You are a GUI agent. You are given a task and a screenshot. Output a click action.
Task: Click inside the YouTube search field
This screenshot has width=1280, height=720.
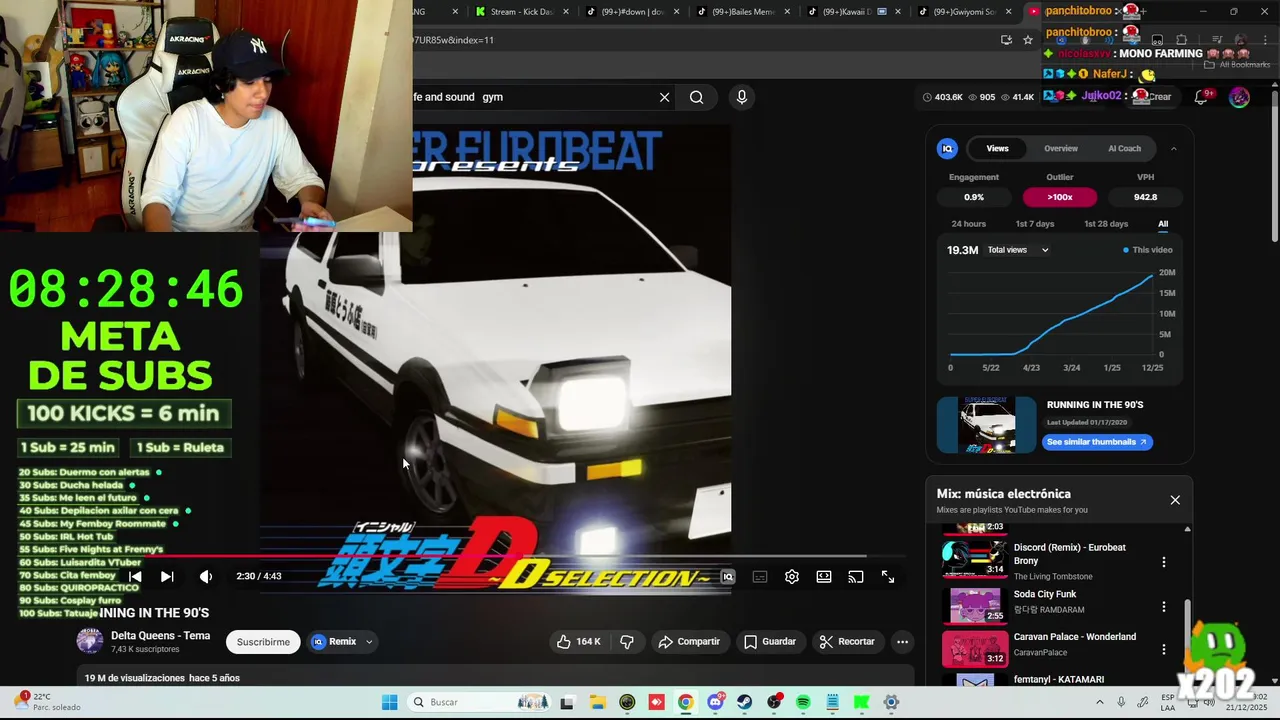(530, 97)
